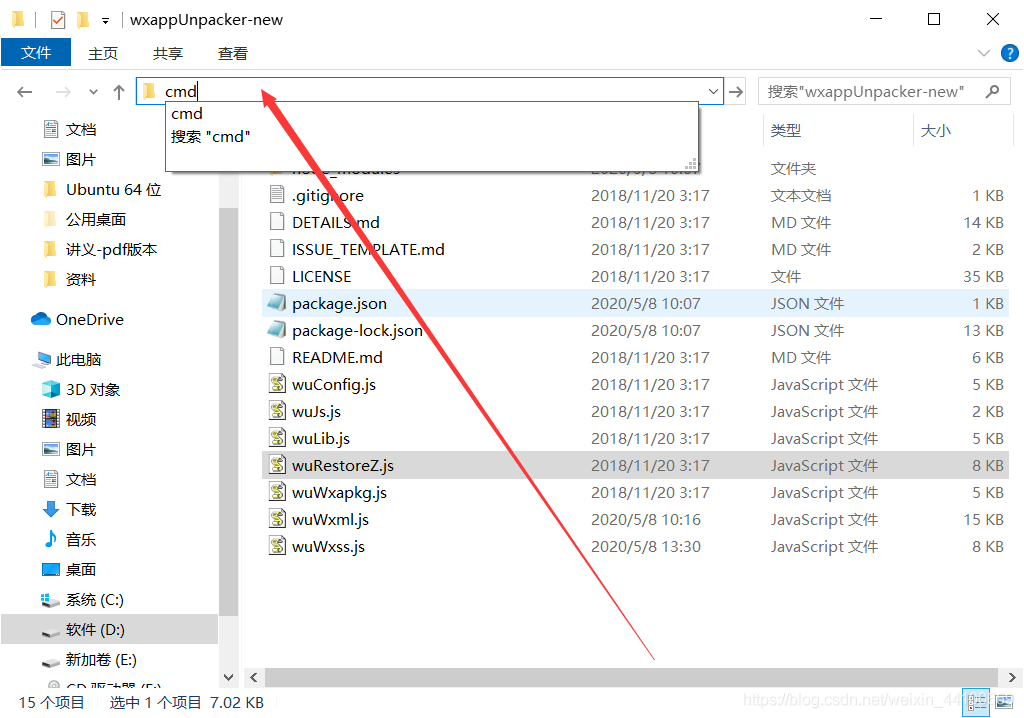Viewport: 1024px width, 718px height.
Task: Click the search magnifier icon
Action: (993, 91)
